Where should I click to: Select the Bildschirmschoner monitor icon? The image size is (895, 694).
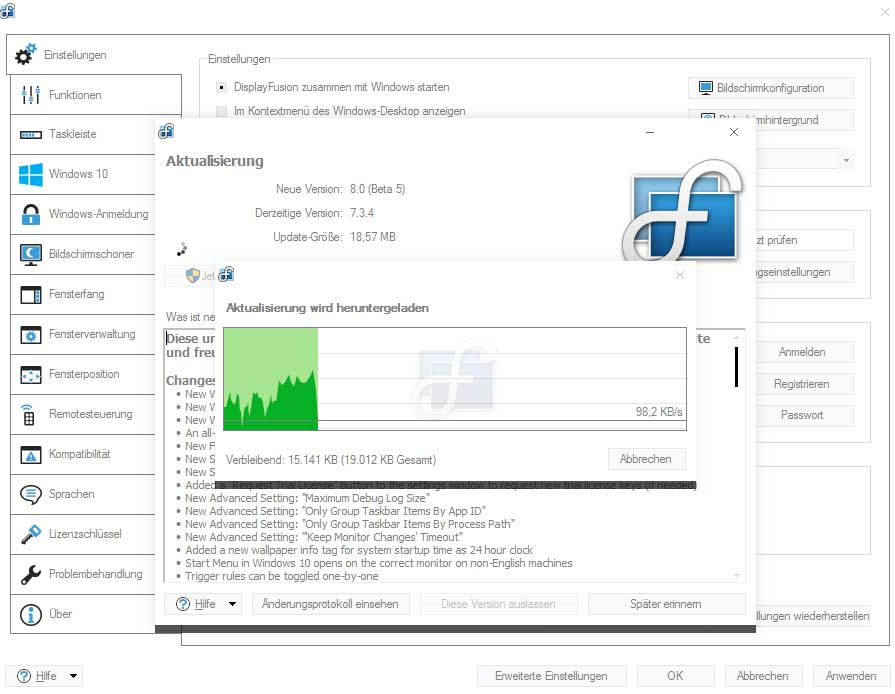(x=30, y=255)
